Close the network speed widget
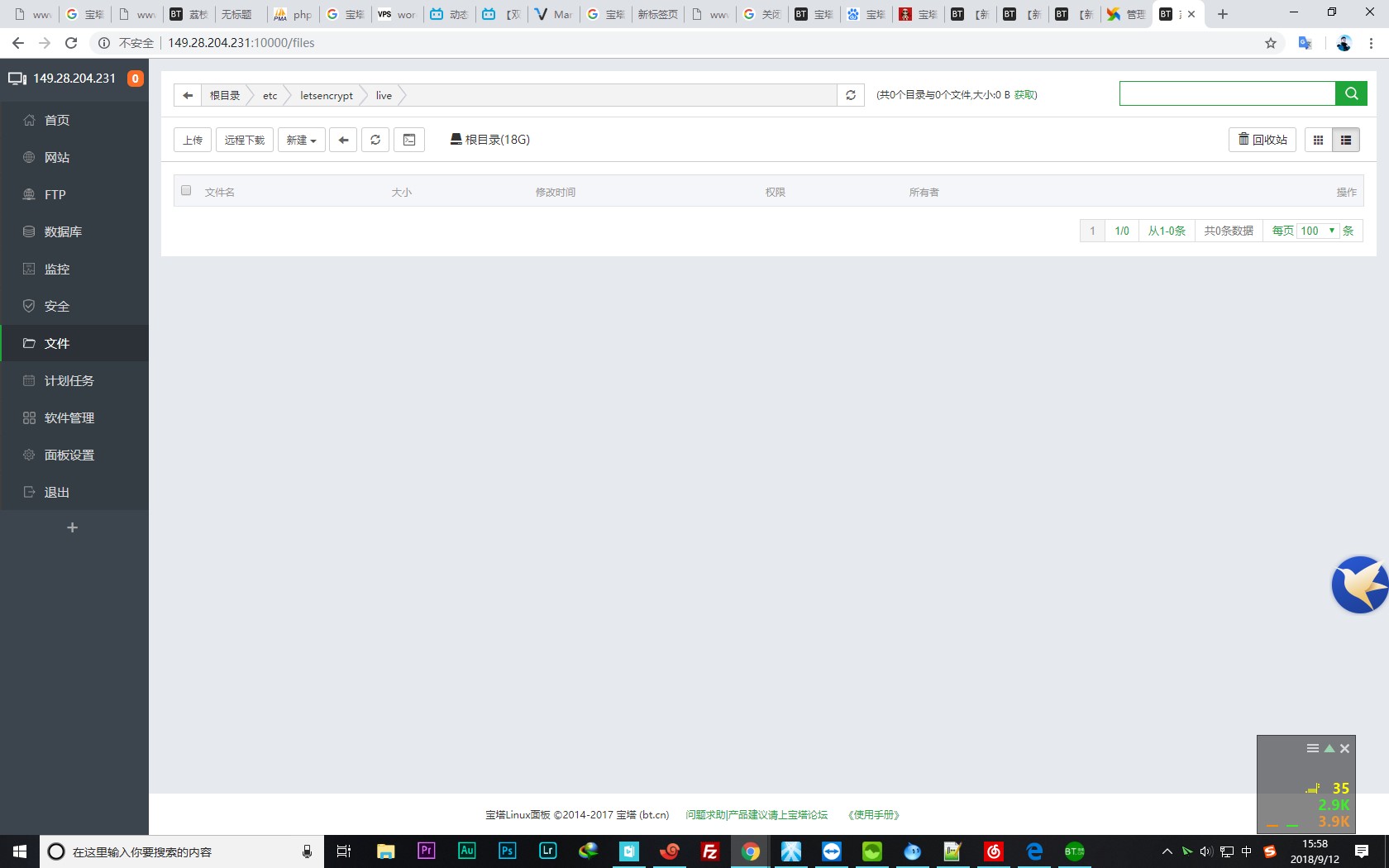1389x868 pixels. point(1345,748)
